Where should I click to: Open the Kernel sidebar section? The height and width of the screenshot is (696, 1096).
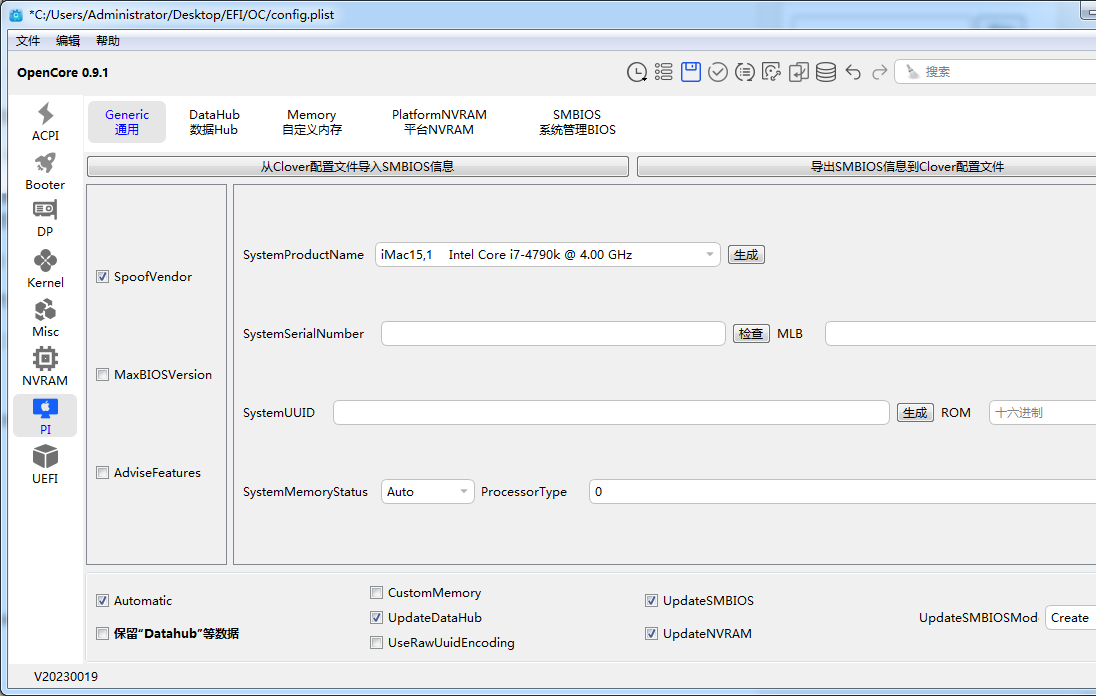click(45, 269)
